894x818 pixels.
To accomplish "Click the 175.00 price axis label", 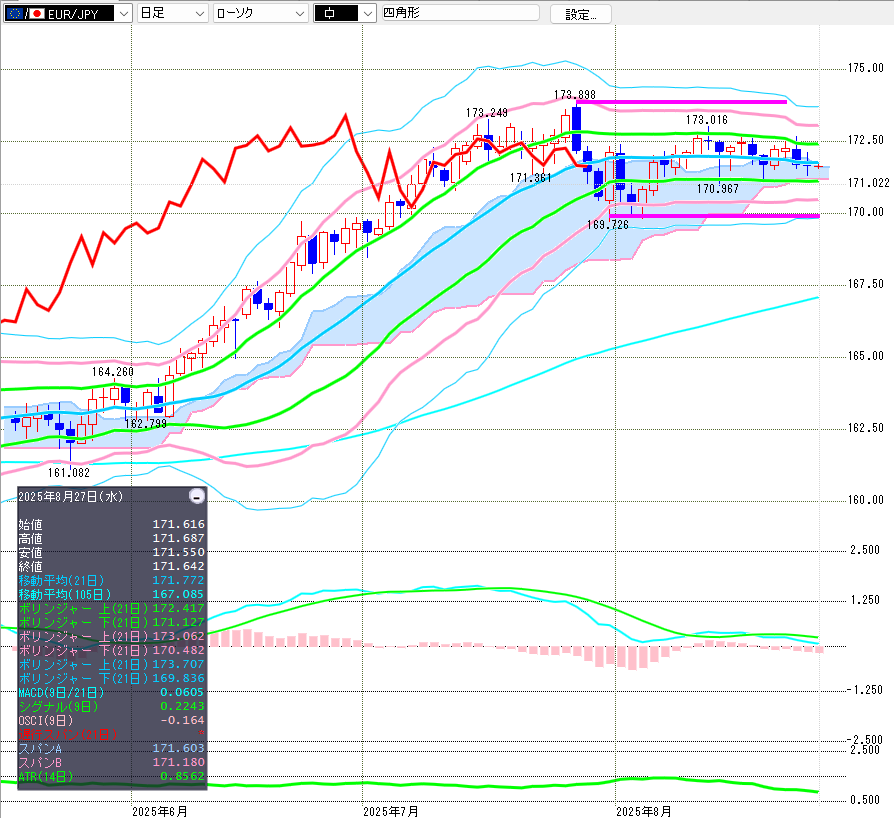I will click(865, 68).
